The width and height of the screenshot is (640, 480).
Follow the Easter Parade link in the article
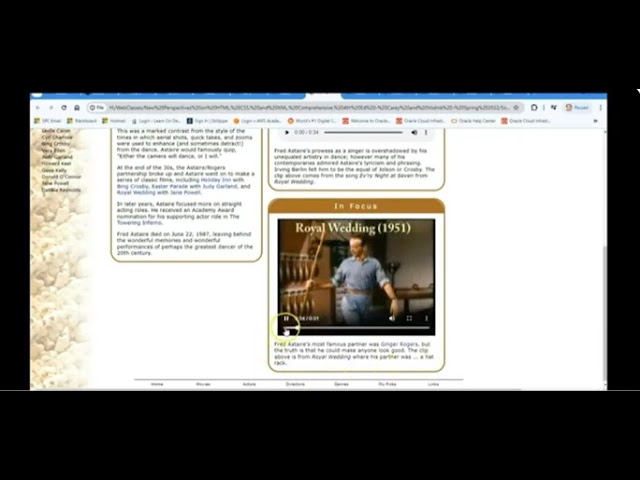pos(170,186)
